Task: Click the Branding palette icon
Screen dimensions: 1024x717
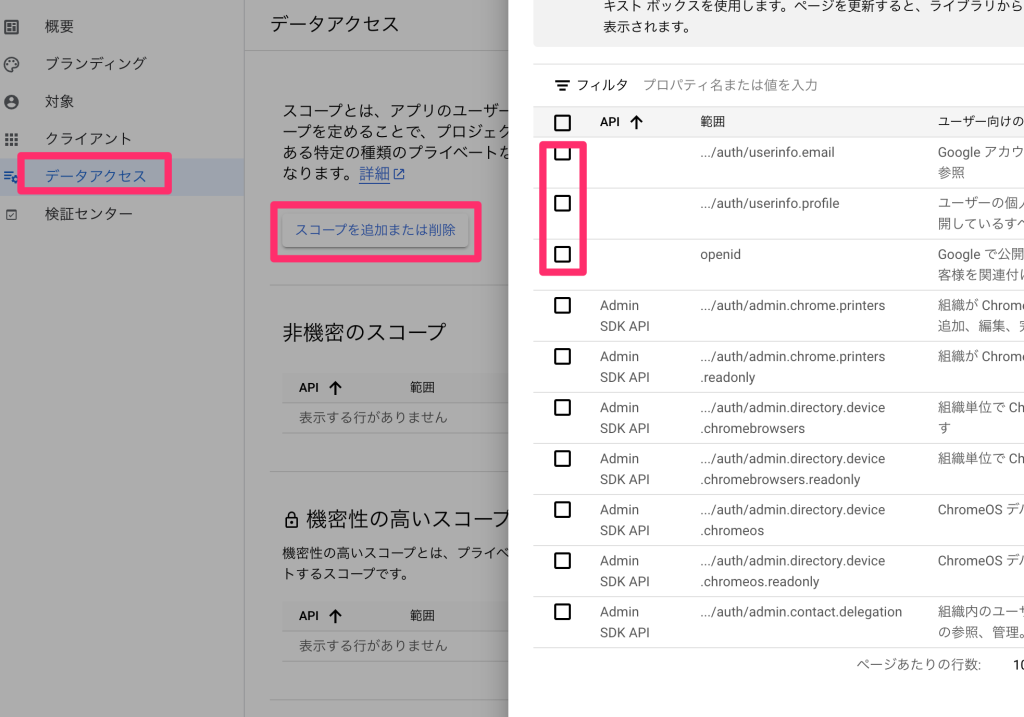Action: pos(12,64)
